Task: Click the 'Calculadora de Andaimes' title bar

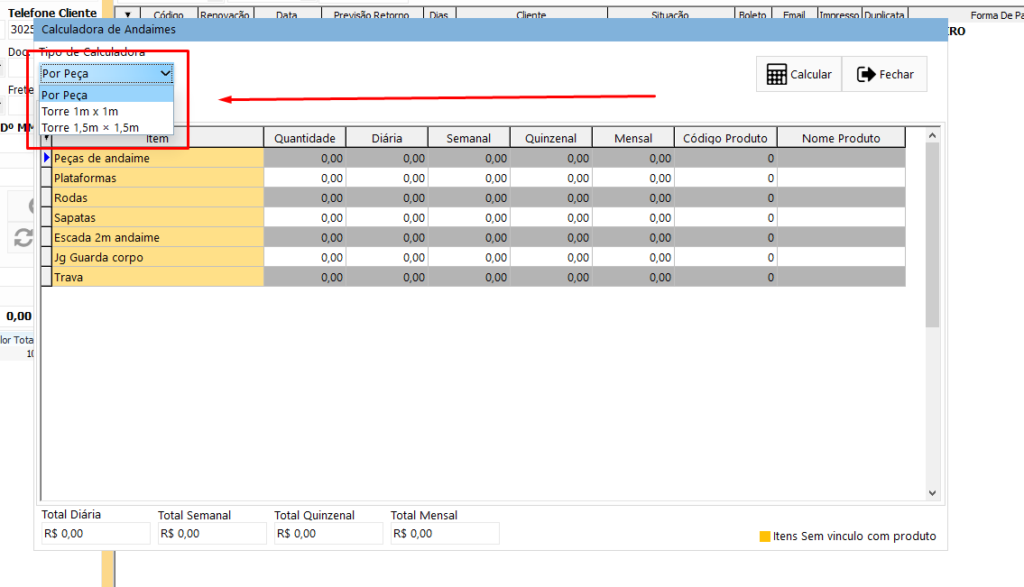Action: (490, 29)
